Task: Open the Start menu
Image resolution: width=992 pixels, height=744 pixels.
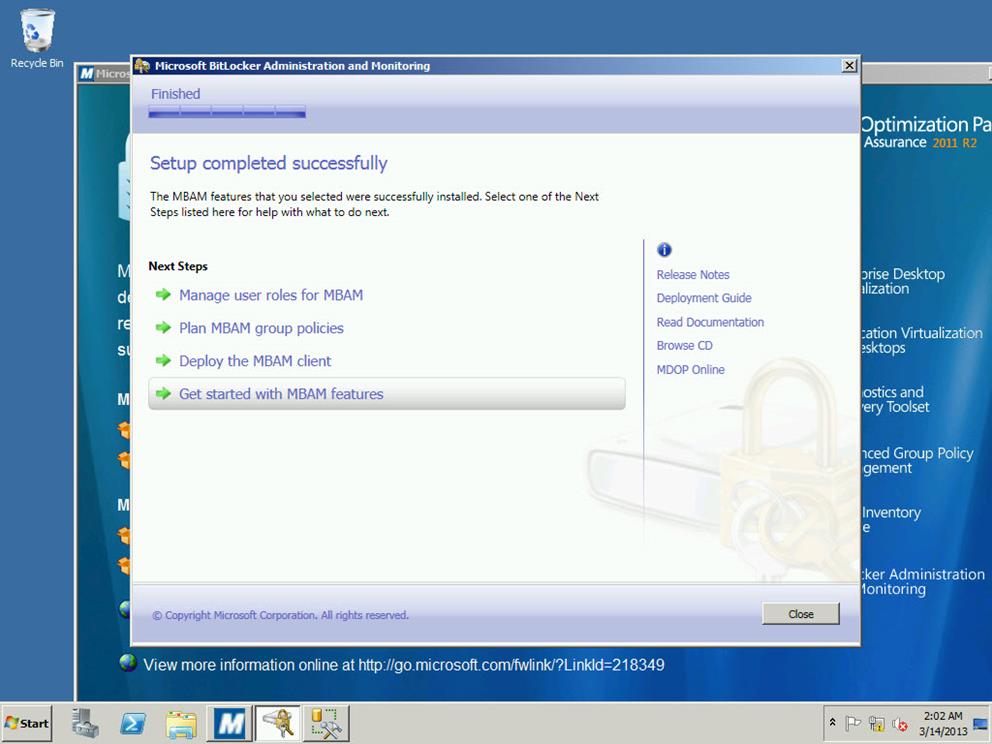Action: (x=27, y=723)
